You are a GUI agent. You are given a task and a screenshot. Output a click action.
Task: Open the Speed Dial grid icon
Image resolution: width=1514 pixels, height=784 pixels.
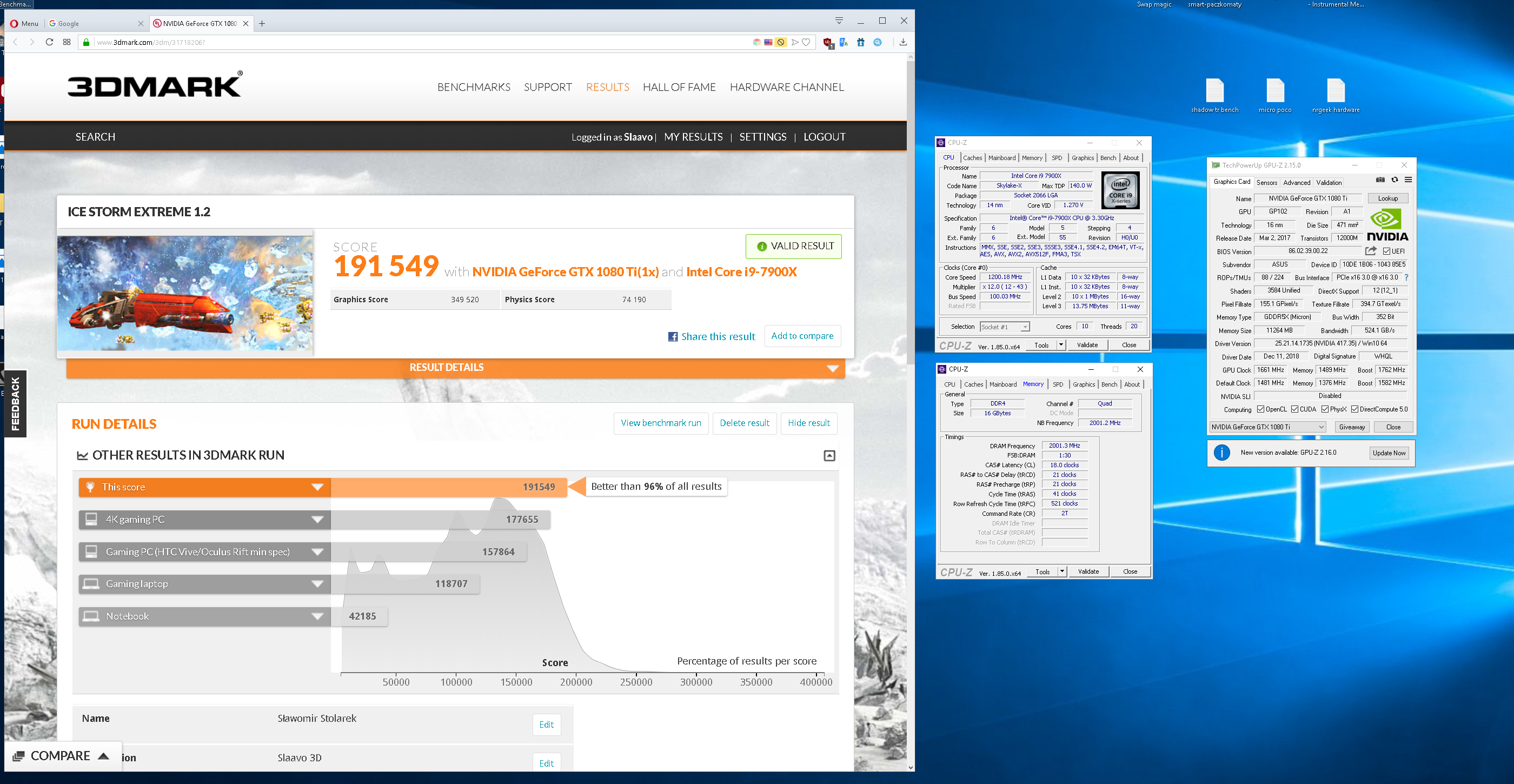click(x=67, y=42)
